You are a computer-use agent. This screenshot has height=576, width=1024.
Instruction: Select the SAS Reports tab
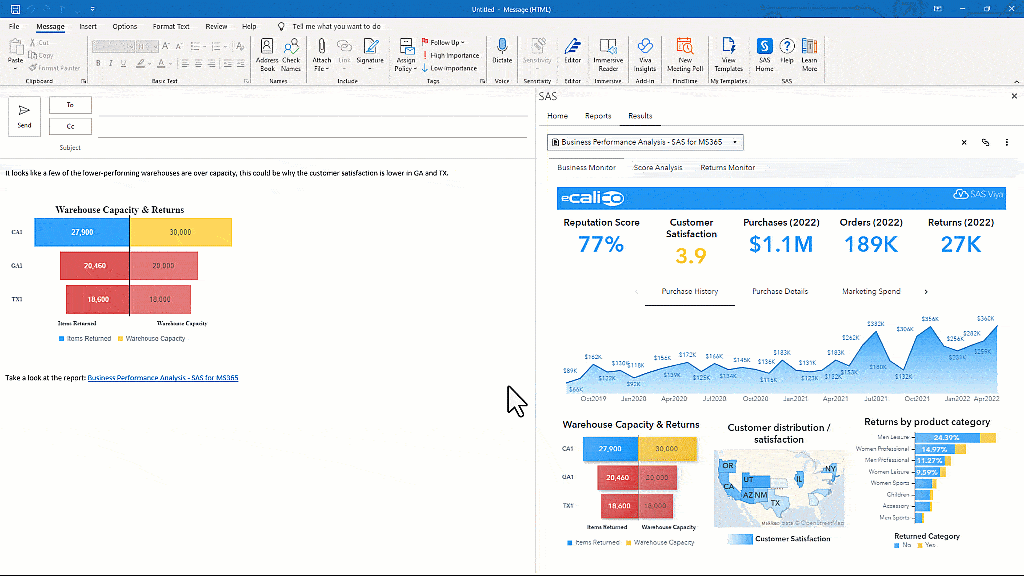pos(598,116)
